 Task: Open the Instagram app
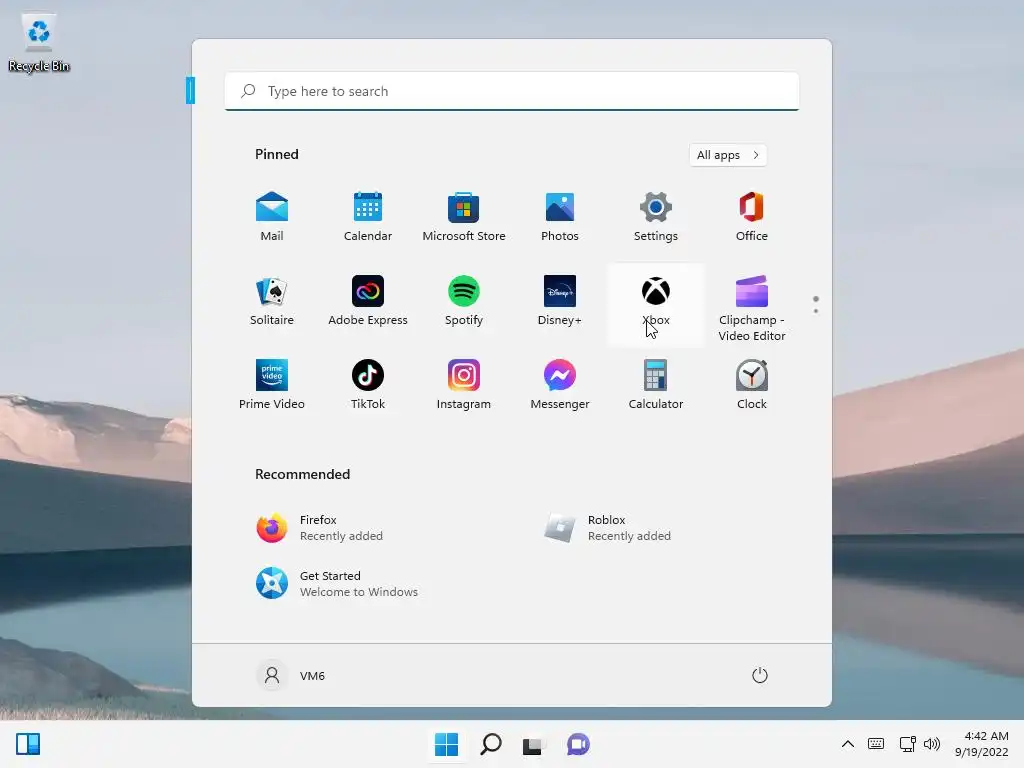(464, 385)
